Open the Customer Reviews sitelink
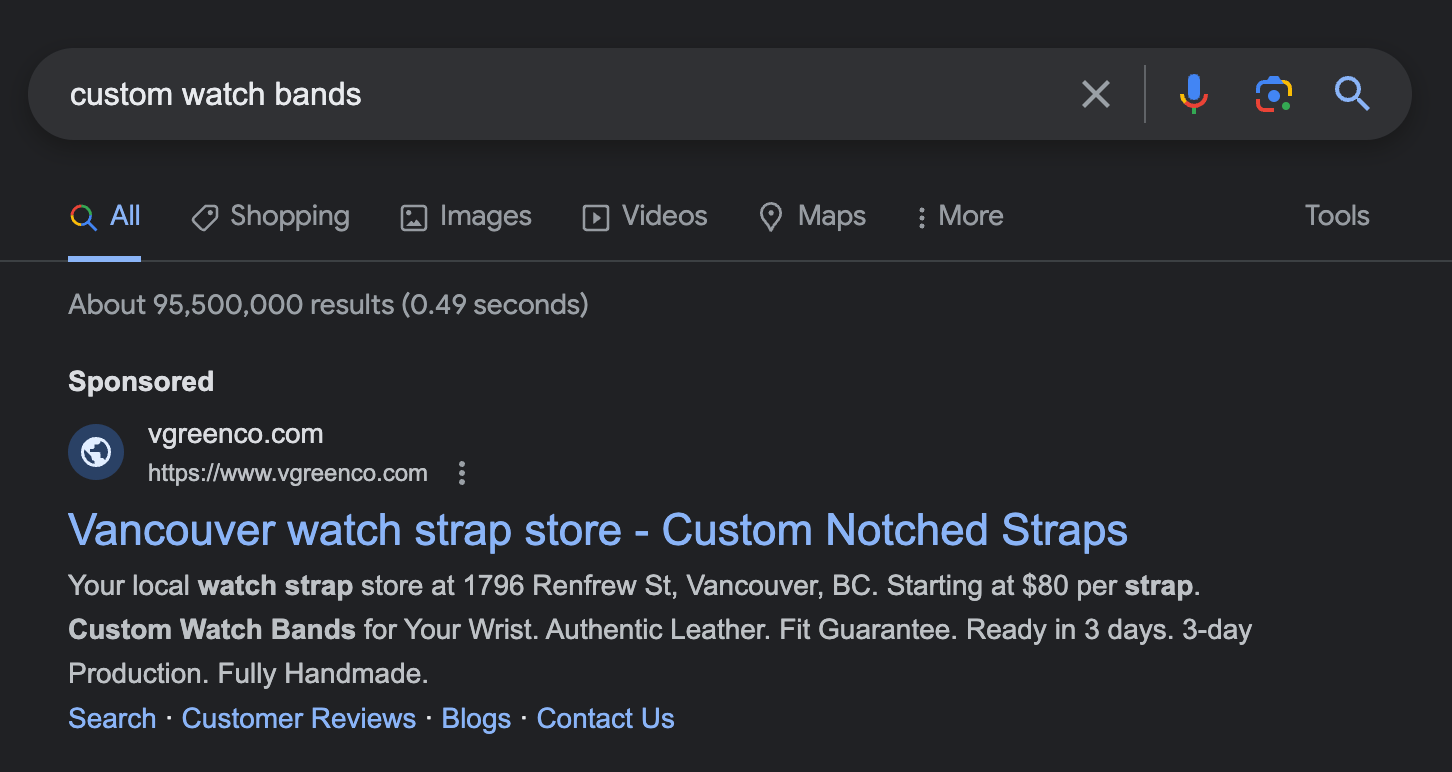Screen dimensions: 1452x772 tap(298, 718)
